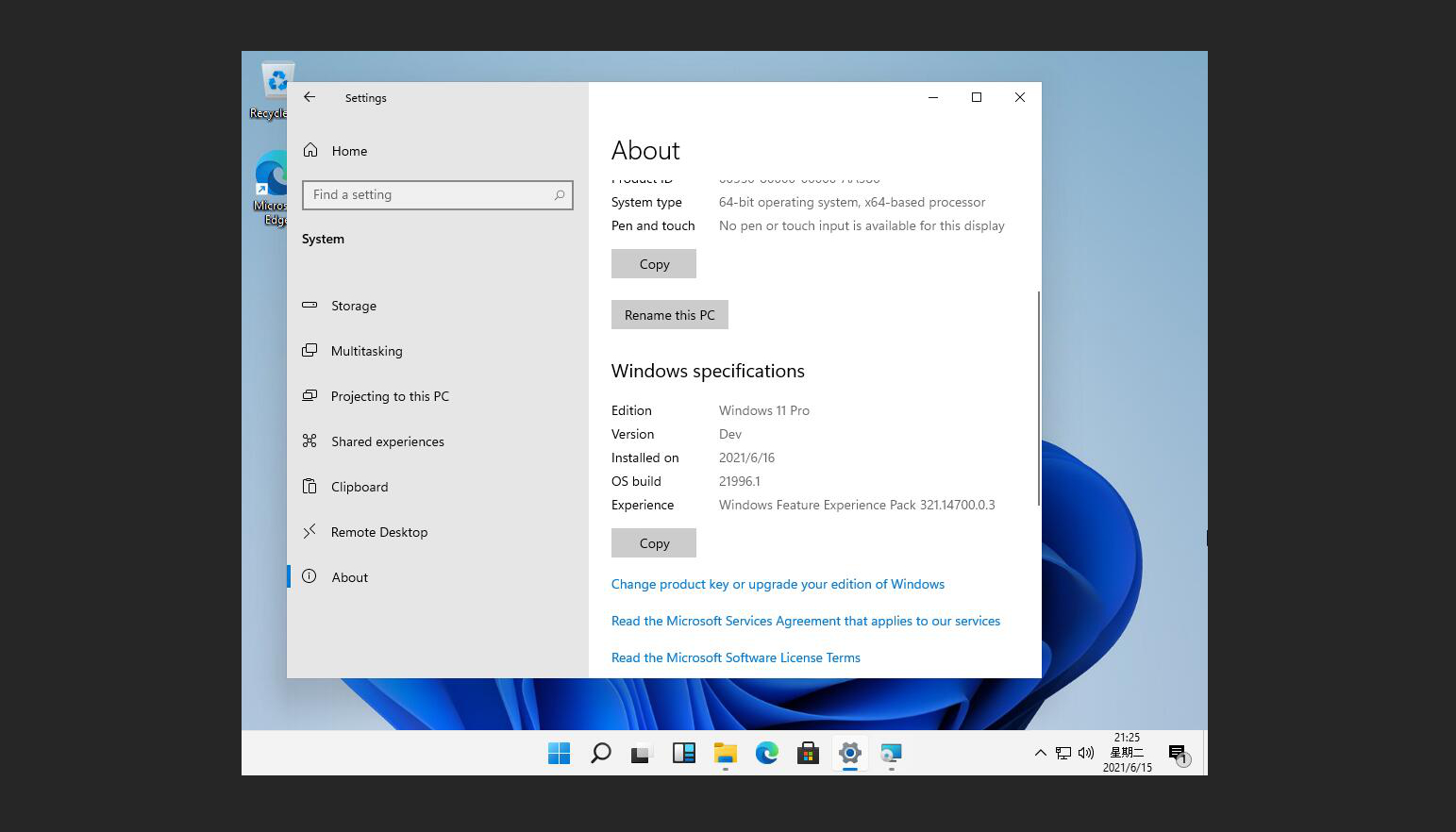Click the "About" page heading
The width and height of the screenshot is (1456, 832).
tap(645, 151)
